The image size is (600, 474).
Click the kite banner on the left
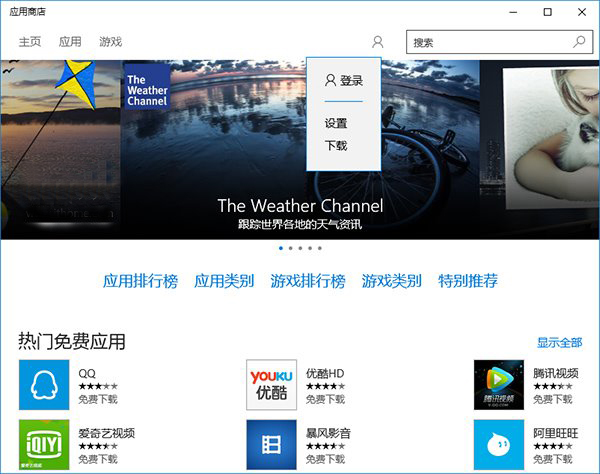coord(60,149)
